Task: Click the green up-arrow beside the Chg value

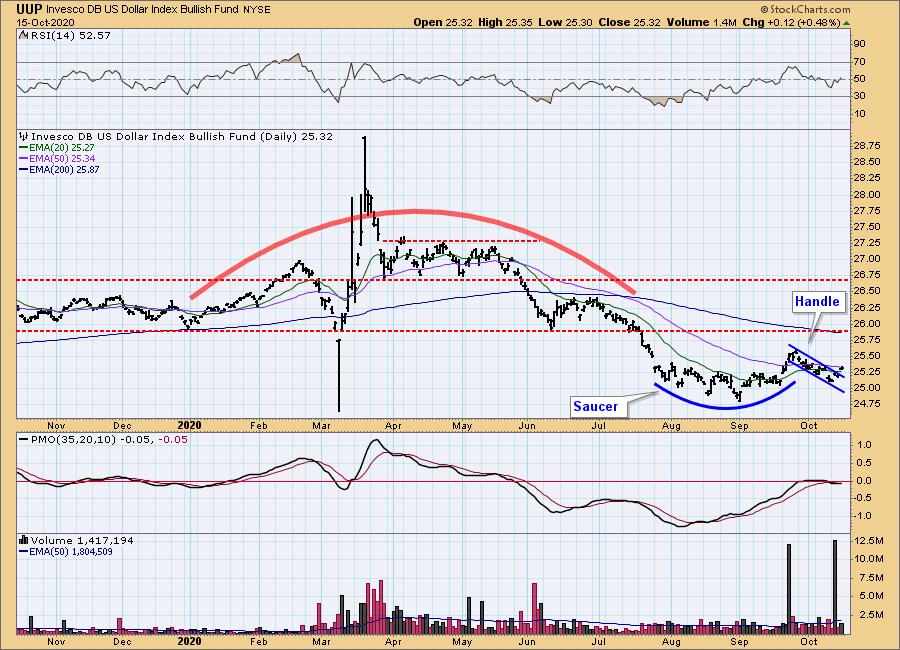Action: click(x=847, y=23)
